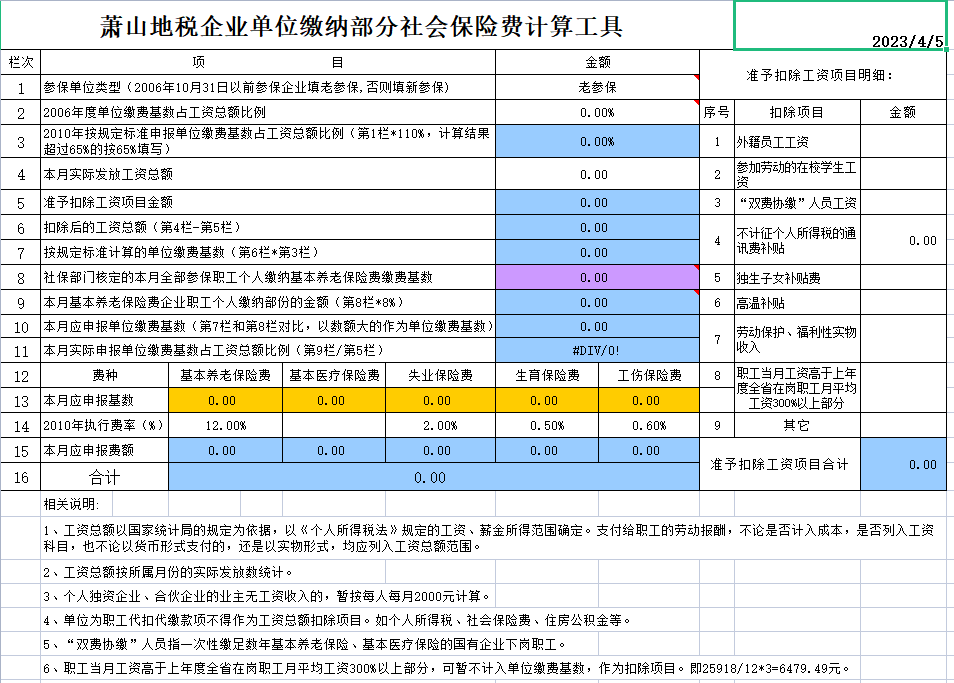Select the empty 基本医疗保险费 rate cell in row 14
Image resolution: width=954 pixels, height=683 pixels.
334,426
